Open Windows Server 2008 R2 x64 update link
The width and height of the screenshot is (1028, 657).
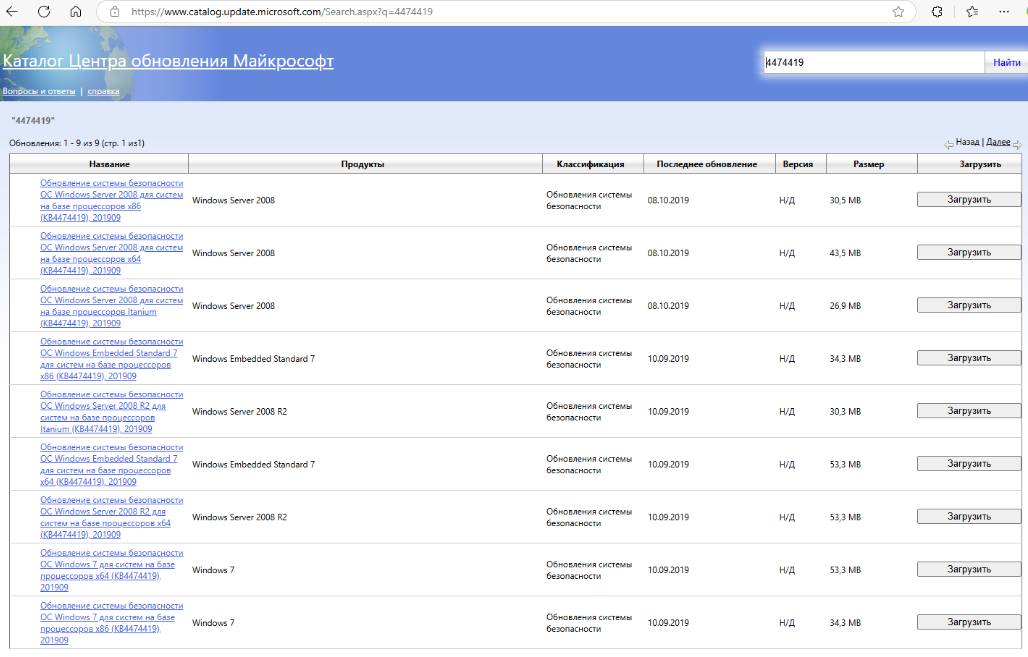(111, 517)
